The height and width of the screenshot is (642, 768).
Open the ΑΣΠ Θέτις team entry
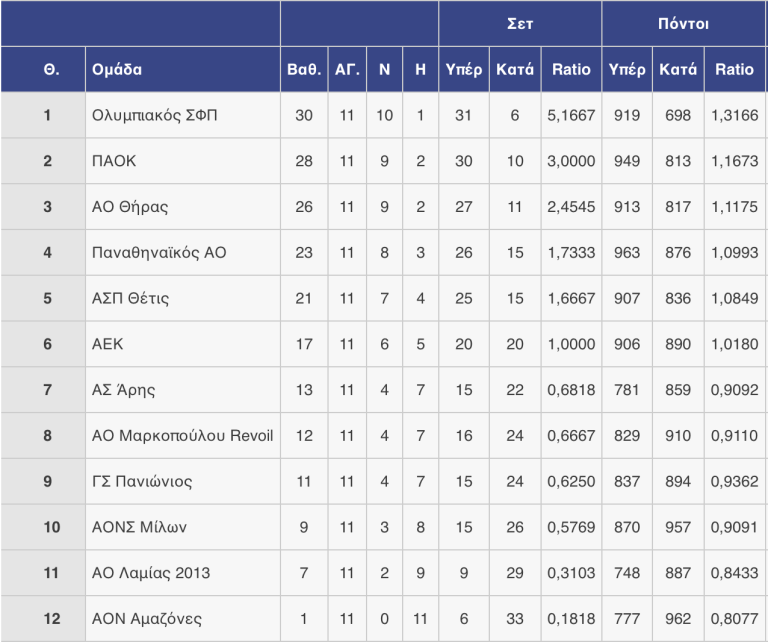tap(130, 298)
